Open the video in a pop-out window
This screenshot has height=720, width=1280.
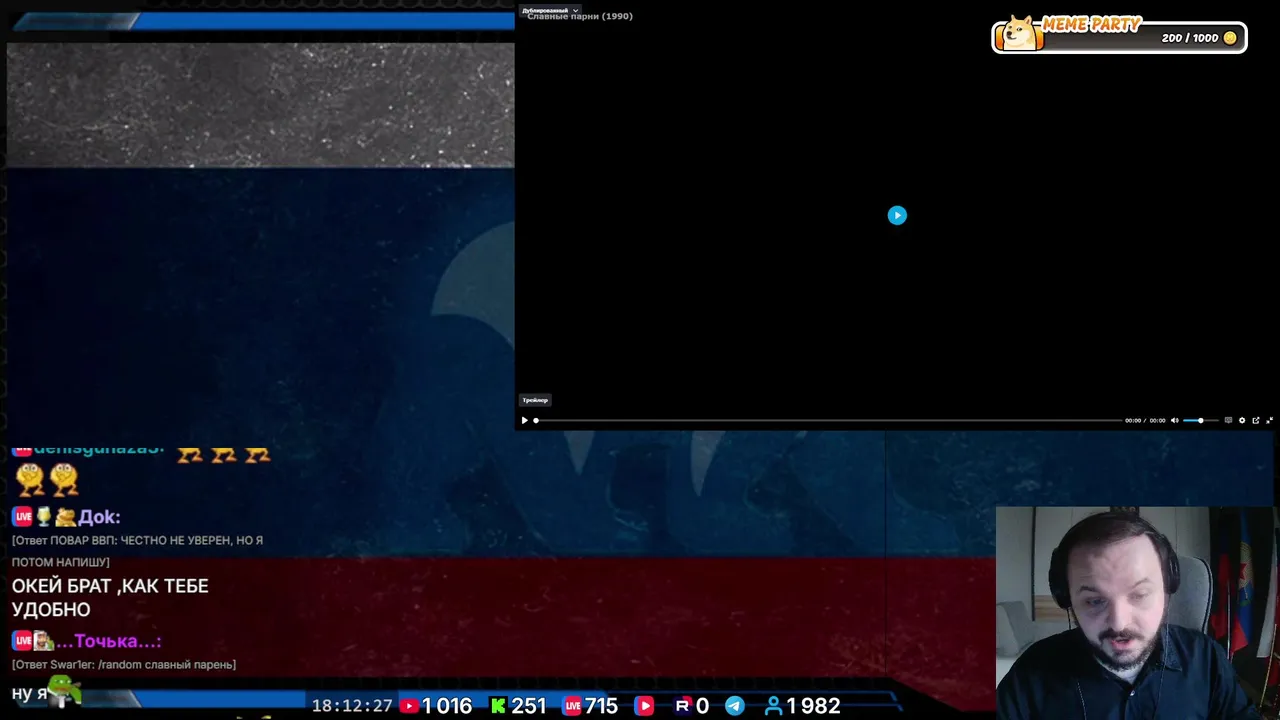tap(1256, 420)
